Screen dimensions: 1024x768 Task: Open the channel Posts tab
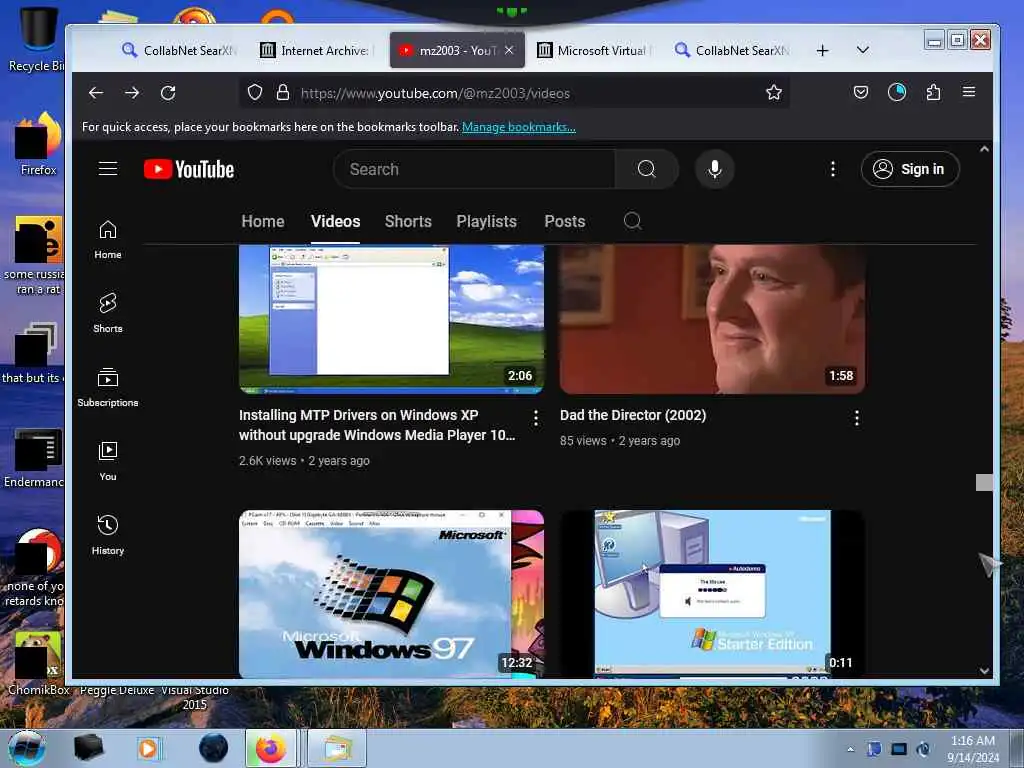(x=565, y=221)
